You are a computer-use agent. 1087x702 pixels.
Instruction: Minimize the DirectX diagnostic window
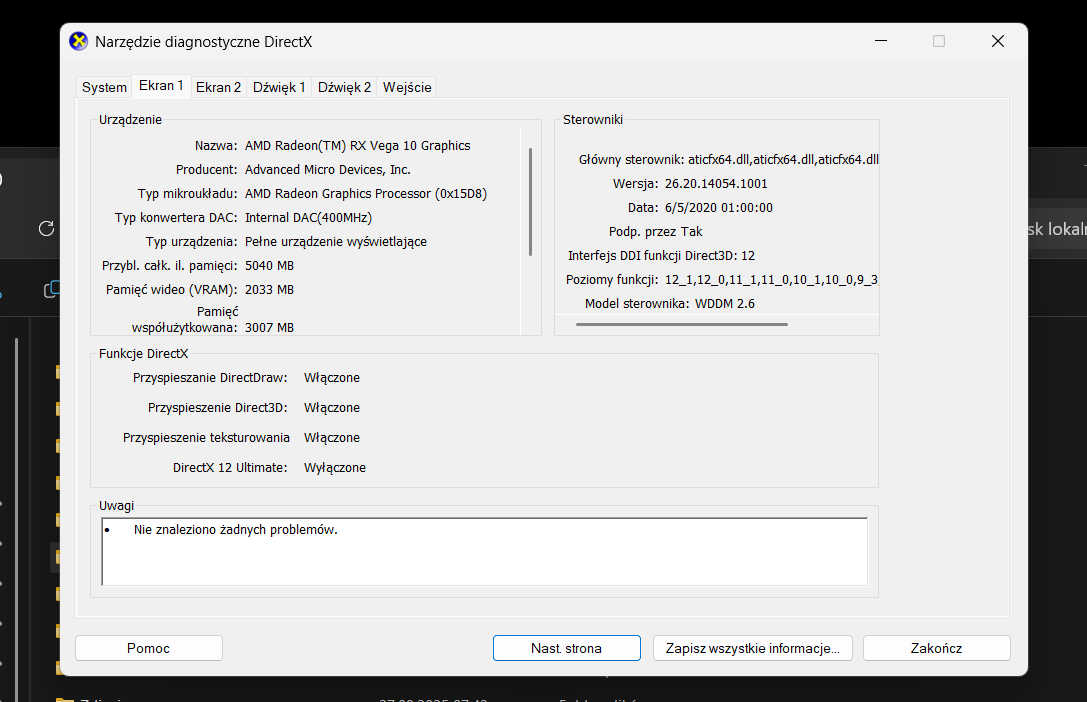tap(880, 41)
